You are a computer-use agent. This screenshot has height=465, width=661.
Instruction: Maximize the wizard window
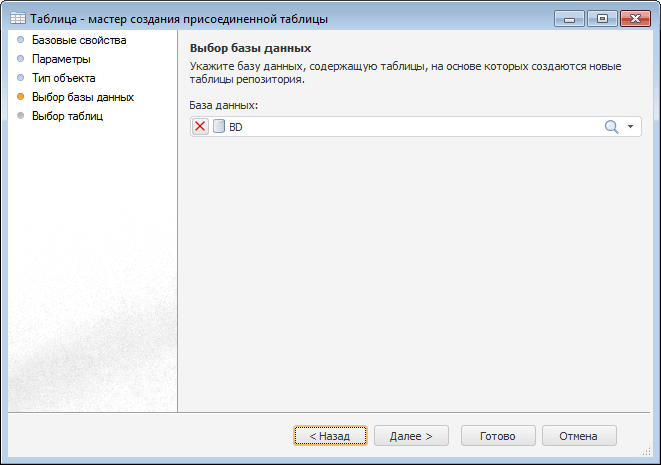coord(602,18)
